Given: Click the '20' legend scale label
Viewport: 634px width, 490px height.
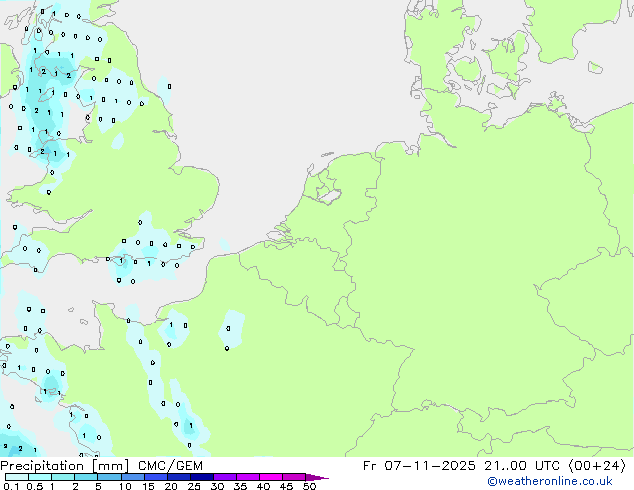Looking at the screenshot, I should pyautogui.click(x=171, y=486).
